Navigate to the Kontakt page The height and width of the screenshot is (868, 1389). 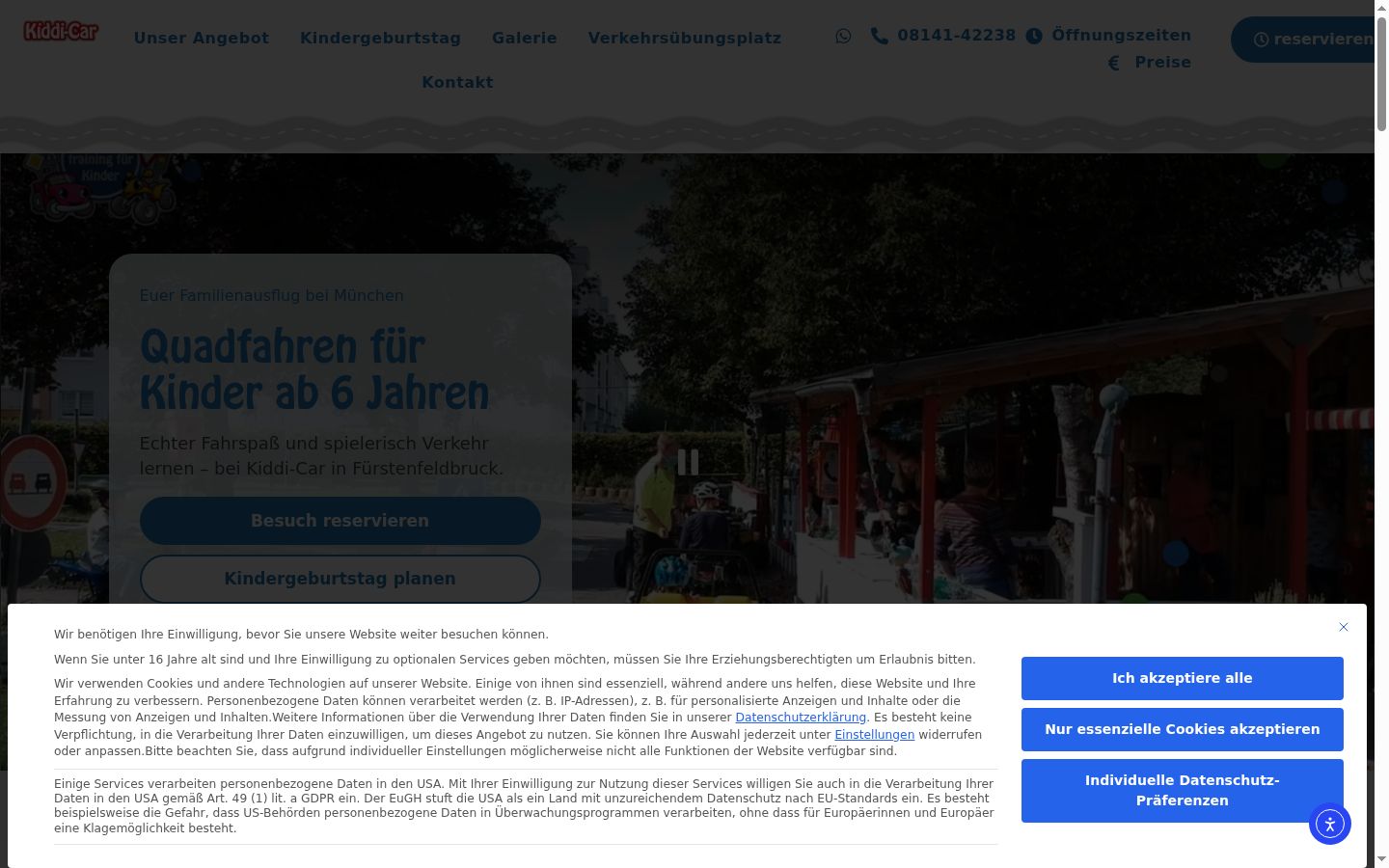pyautogui.click(x=457, y=82)
